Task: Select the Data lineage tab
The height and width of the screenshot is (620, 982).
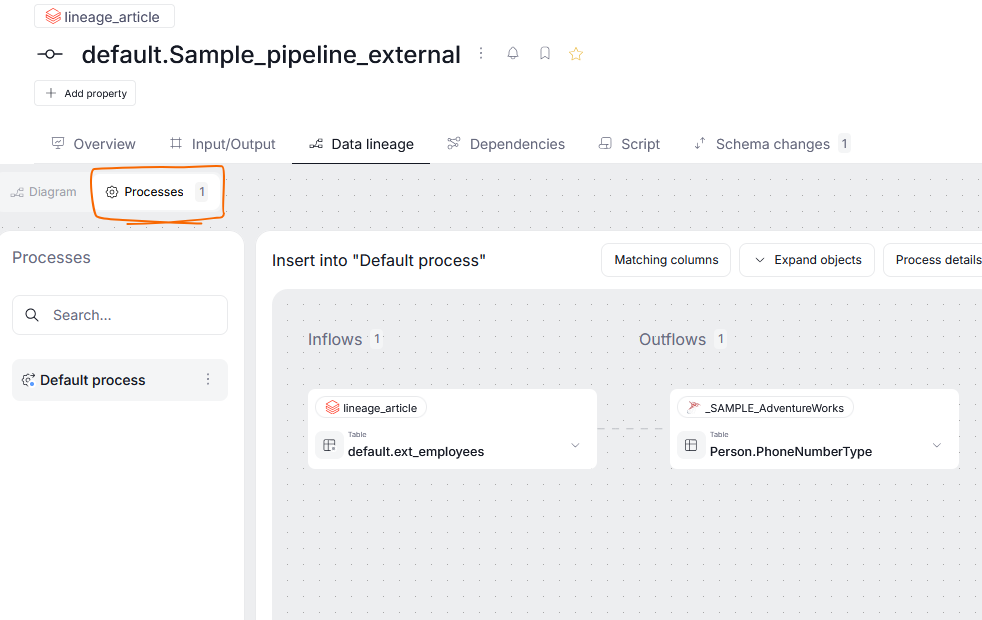Action: coord(361,144)
